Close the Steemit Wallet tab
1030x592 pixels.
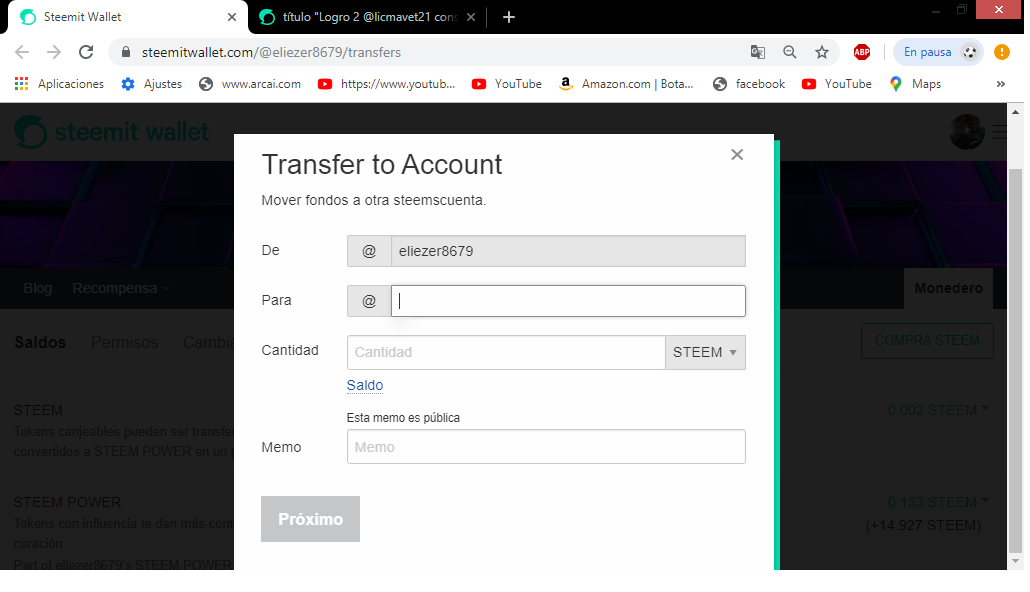(232, 17)
